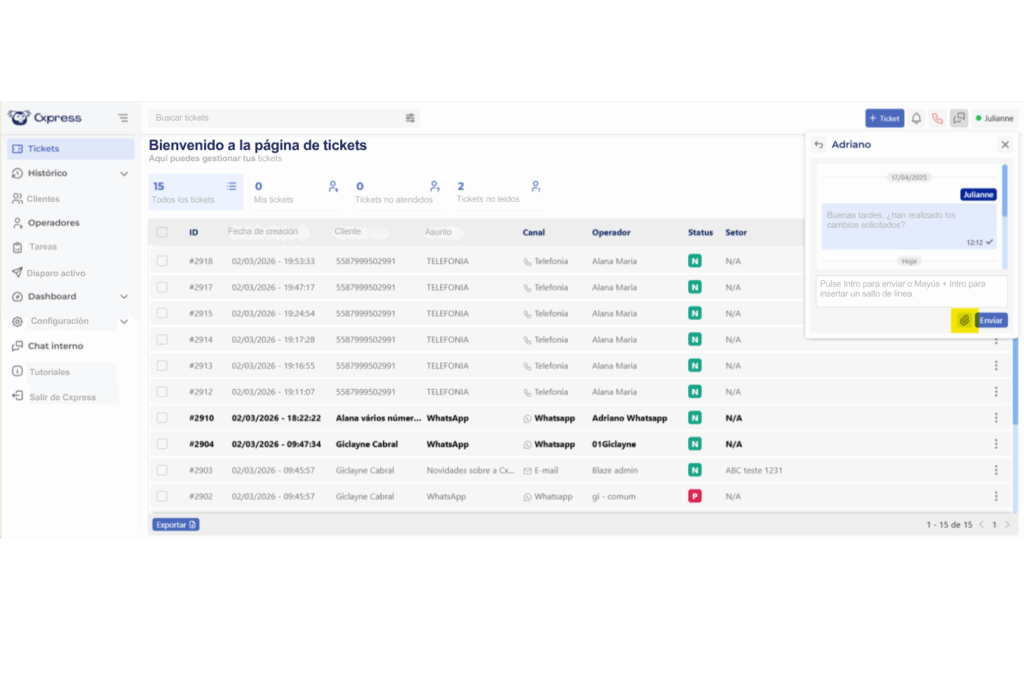Tick the checkbox for ticket #2904
1024x673 pixels.
coord(162,444)
